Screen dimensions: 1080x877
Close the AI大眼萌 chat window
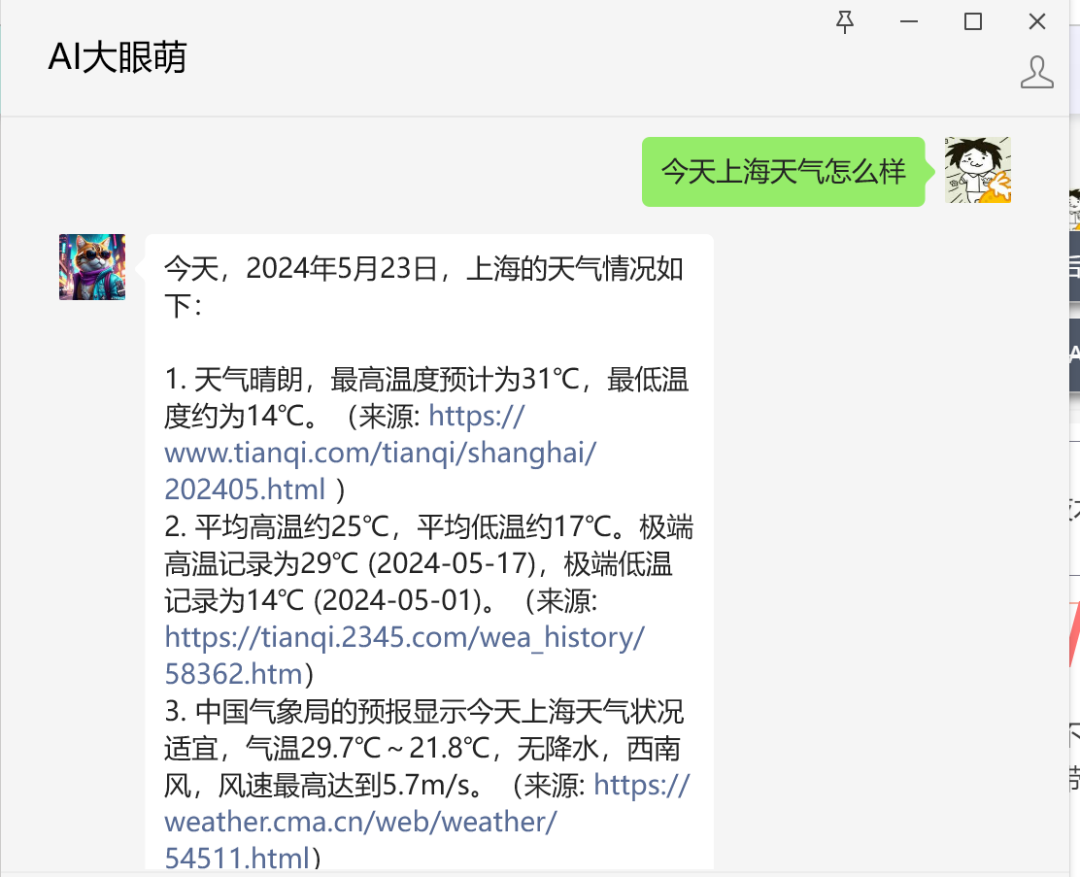coord(1037,22)
